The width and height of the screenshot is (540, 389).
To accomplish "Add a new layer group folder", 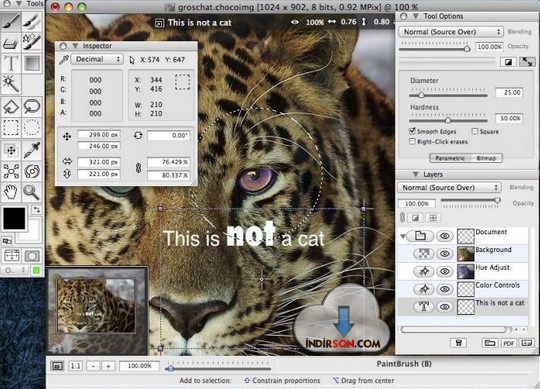I will [490, 343].
